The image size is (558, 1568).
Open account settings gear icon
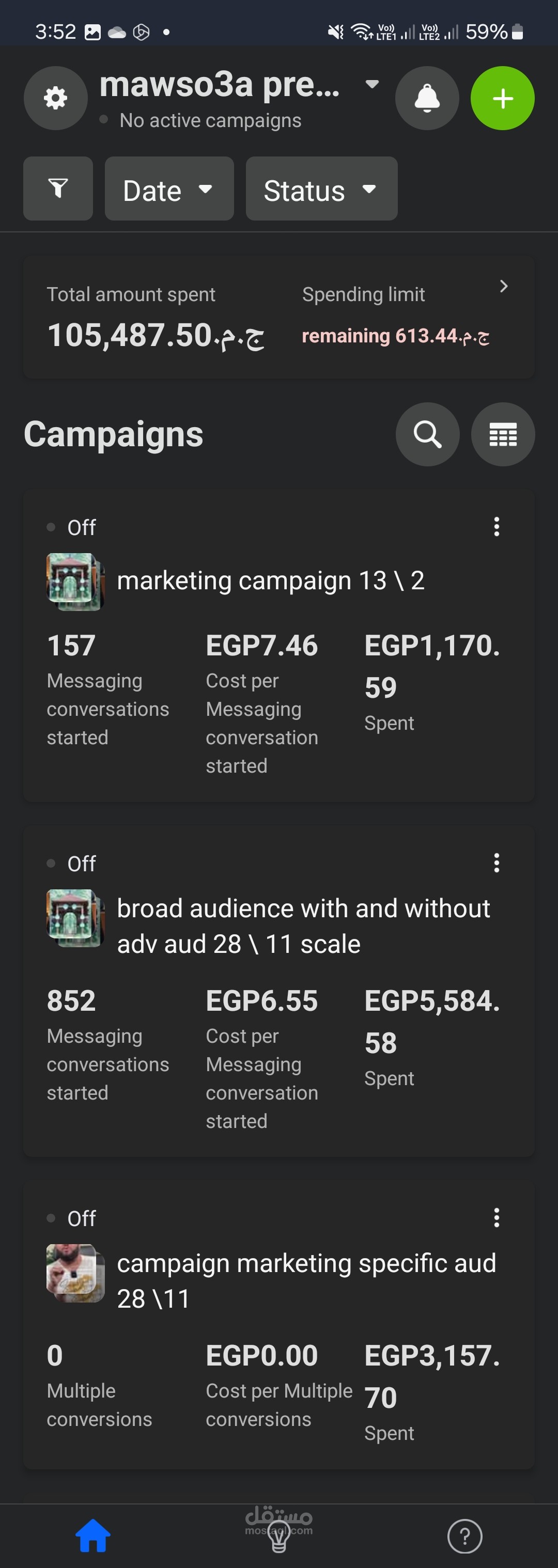[55, 98]
